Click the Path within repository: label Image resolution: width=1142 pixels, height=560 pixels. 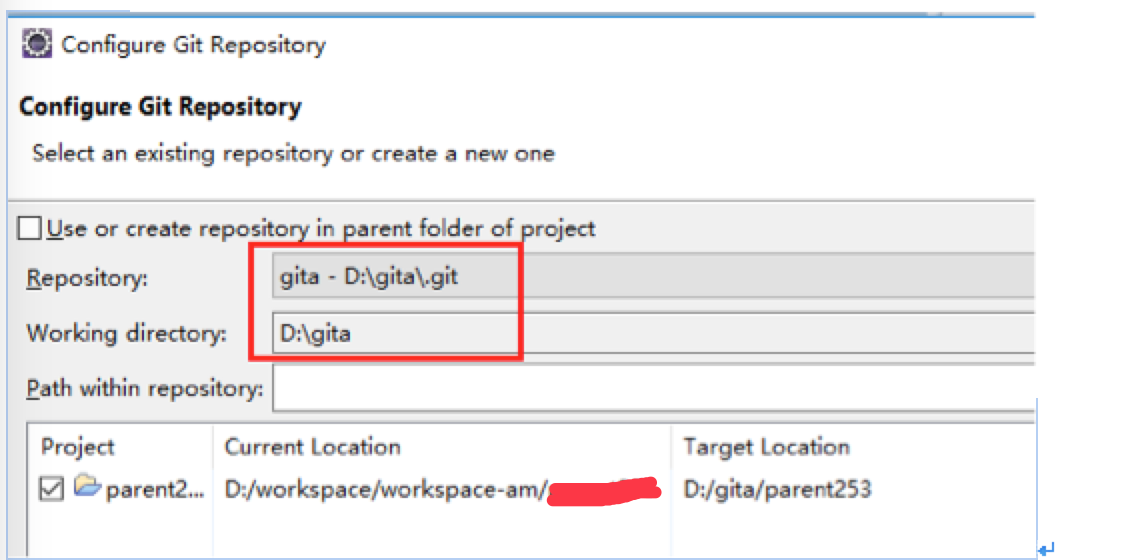145,388
